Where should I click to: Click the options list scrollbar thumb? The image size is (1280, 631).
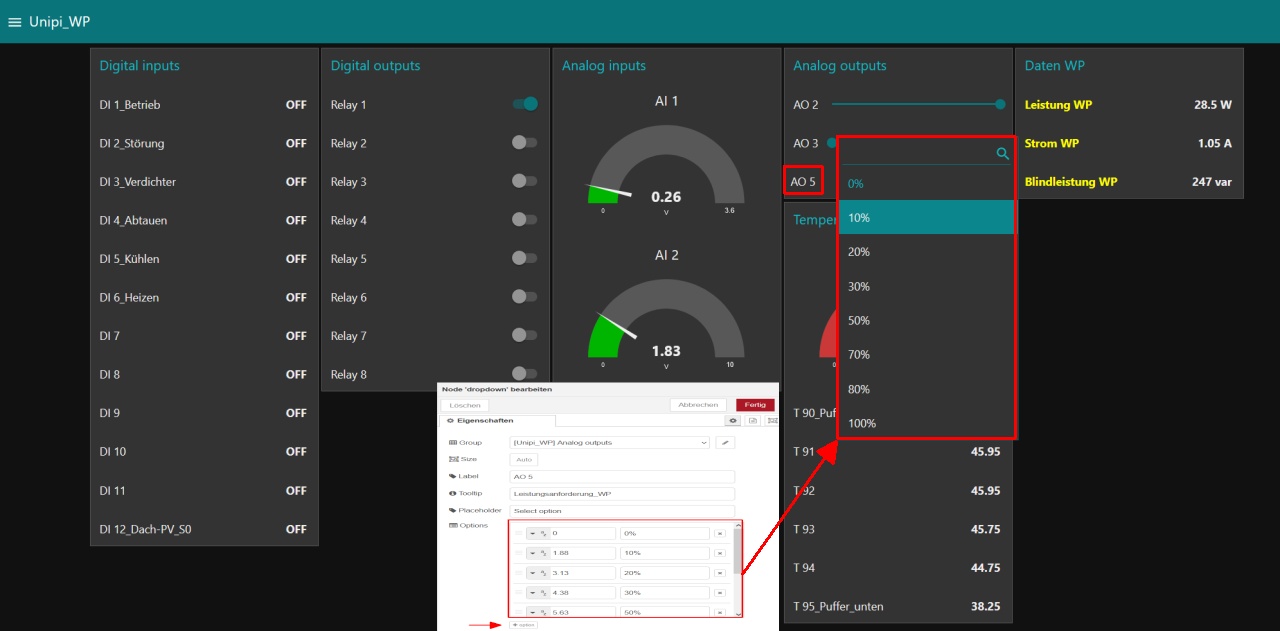(x=738, y=551)
